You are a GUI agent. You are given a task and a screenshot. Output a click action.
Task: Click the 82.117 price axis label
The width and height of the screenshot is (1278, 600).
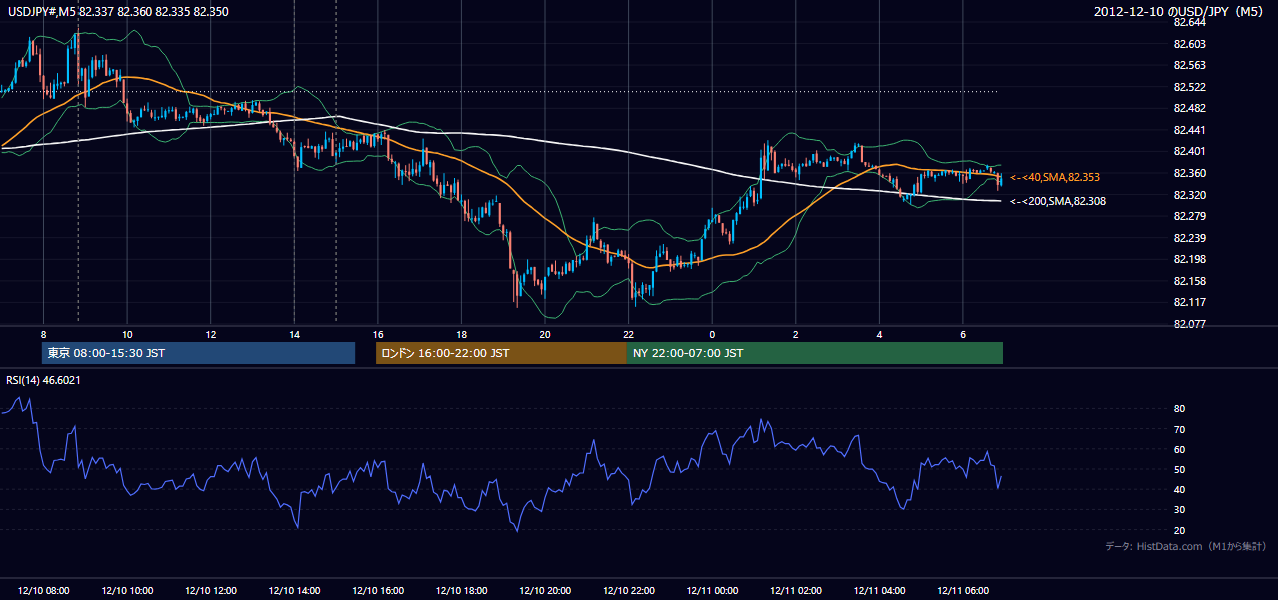pyautogui.click(x=1189, y=302)
